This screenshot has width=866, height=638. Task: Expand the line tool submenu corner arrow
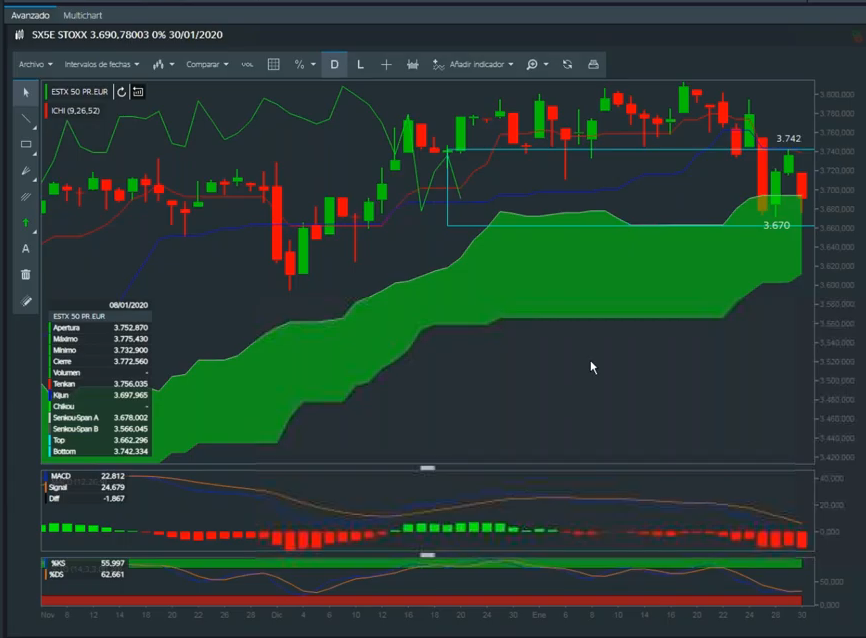(x=34, y=128)
